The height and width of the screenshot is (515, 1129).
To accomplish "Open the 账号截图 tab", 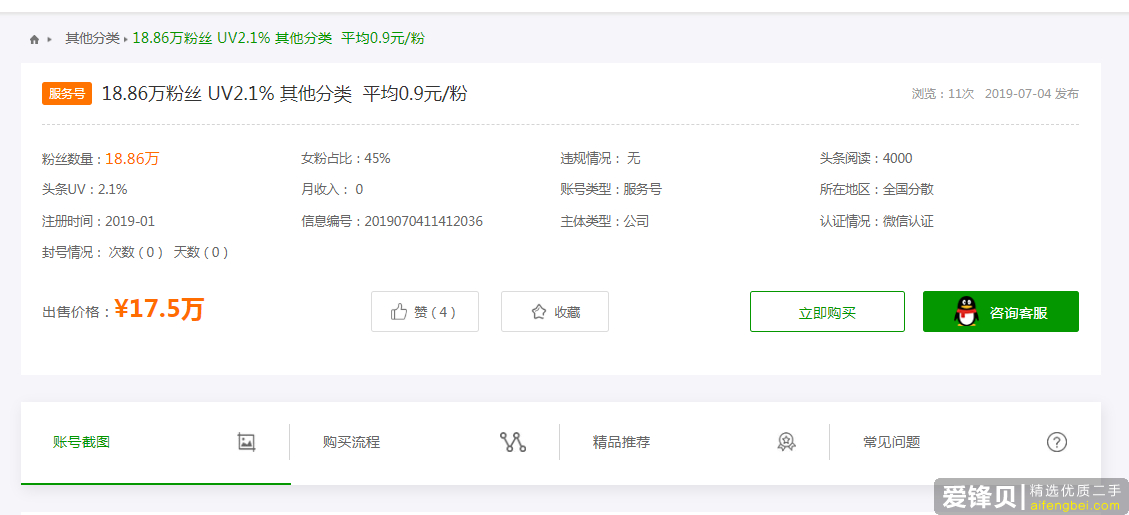I will point(82,442).
